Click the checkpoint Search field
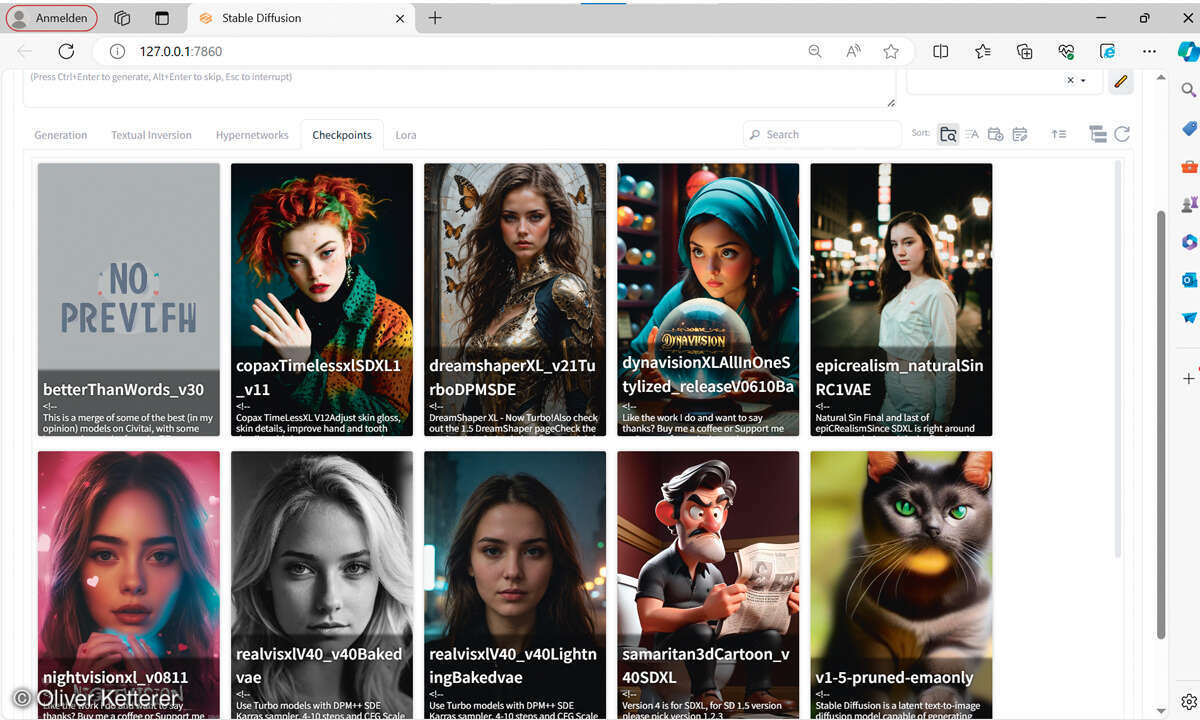Image resolution: width=1200 pixels, height=720 pixels. click(823, 134)
